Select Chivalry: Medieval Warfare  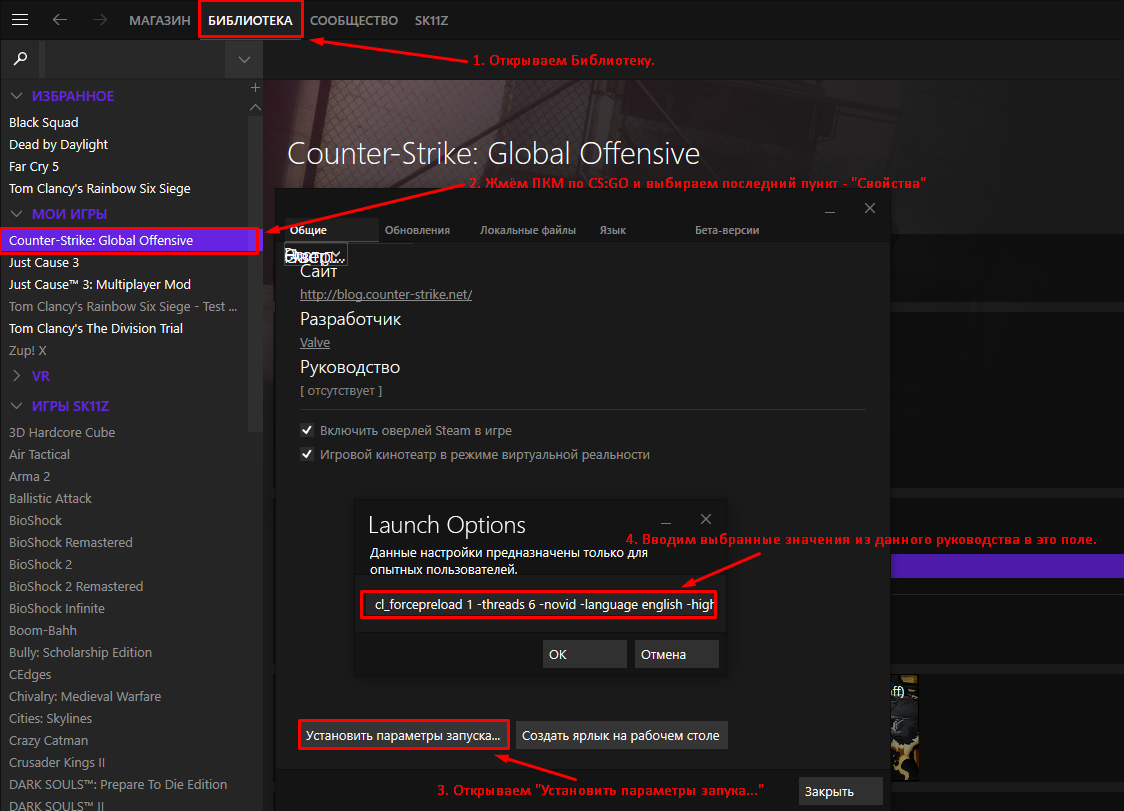pos(85,697)
